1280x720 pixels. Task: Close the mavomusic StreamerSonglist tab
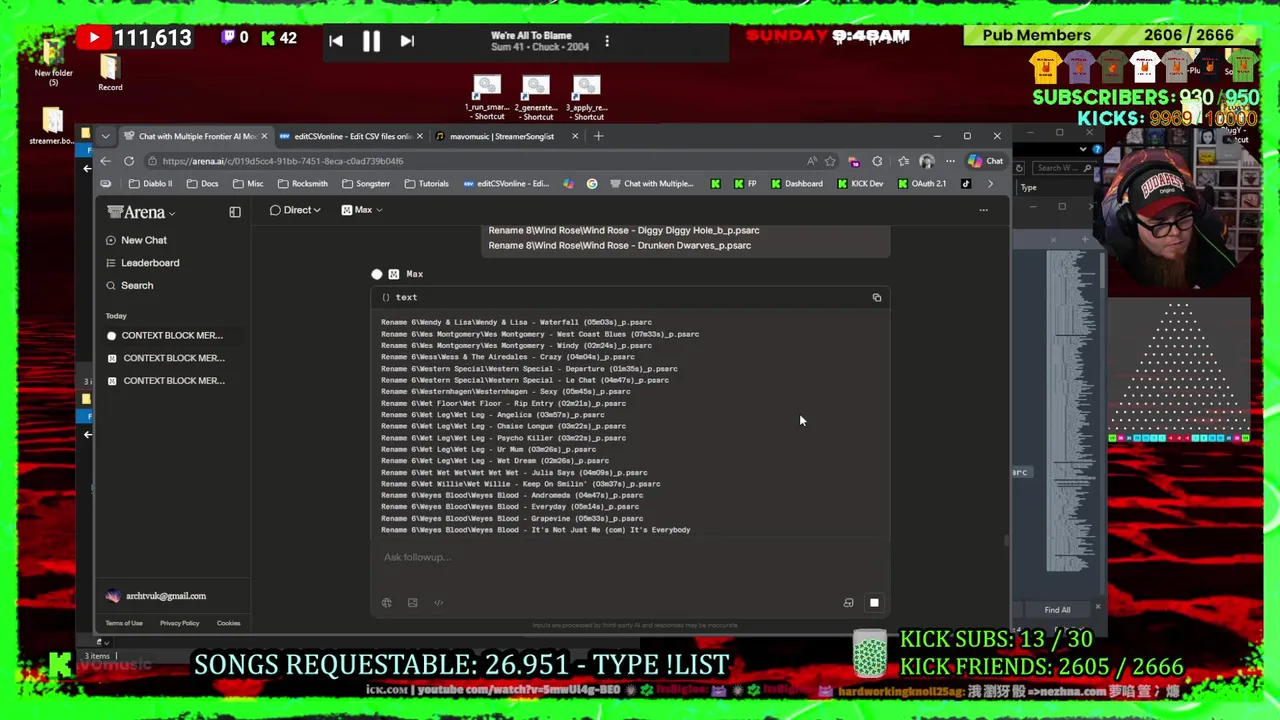coord(575,136)
